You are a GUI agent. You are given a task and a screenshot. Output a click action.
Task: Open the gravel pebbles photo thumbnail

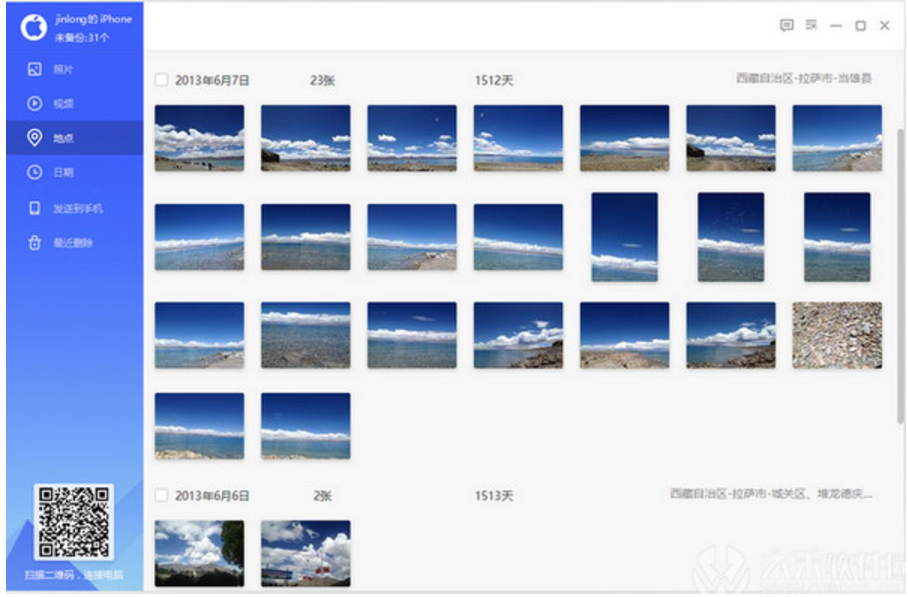[836, 335]
